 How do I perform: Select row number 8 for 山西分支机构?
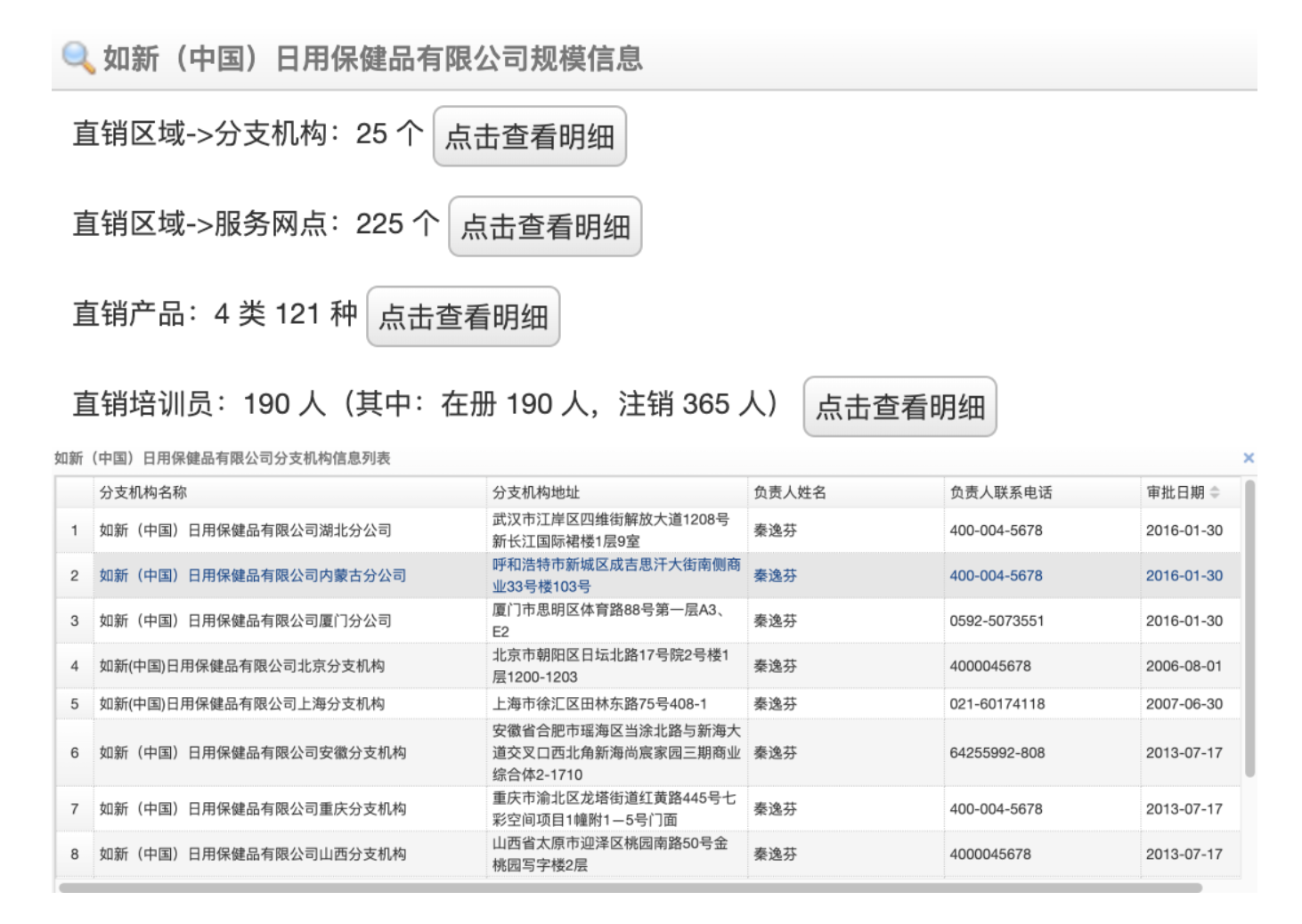[x=75, y=855]
